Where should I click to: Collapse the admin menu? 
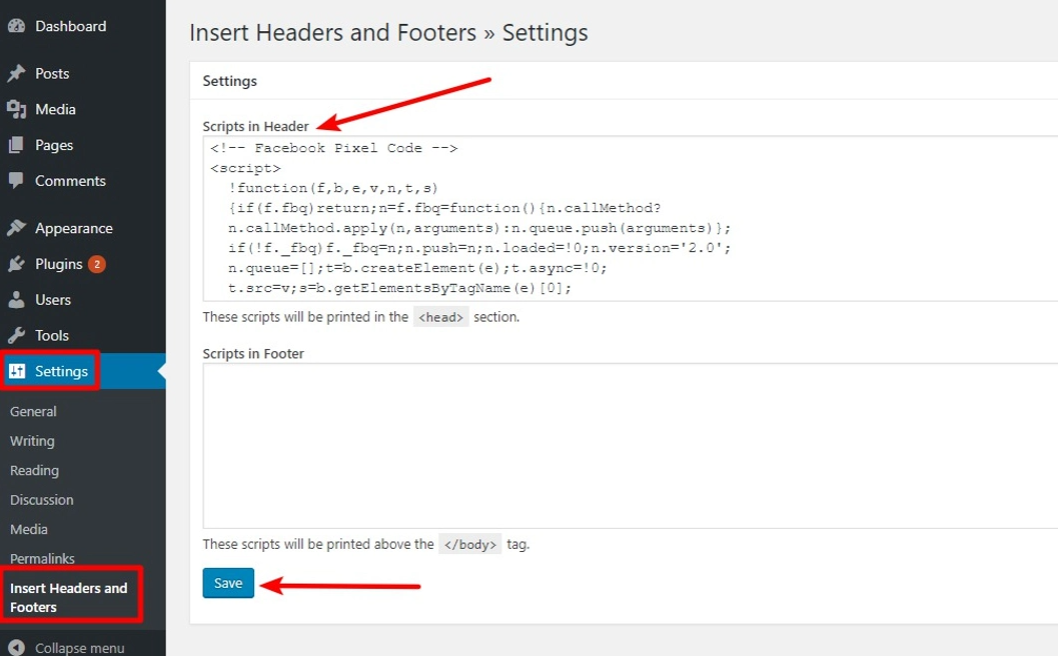[x=67, y=647]
